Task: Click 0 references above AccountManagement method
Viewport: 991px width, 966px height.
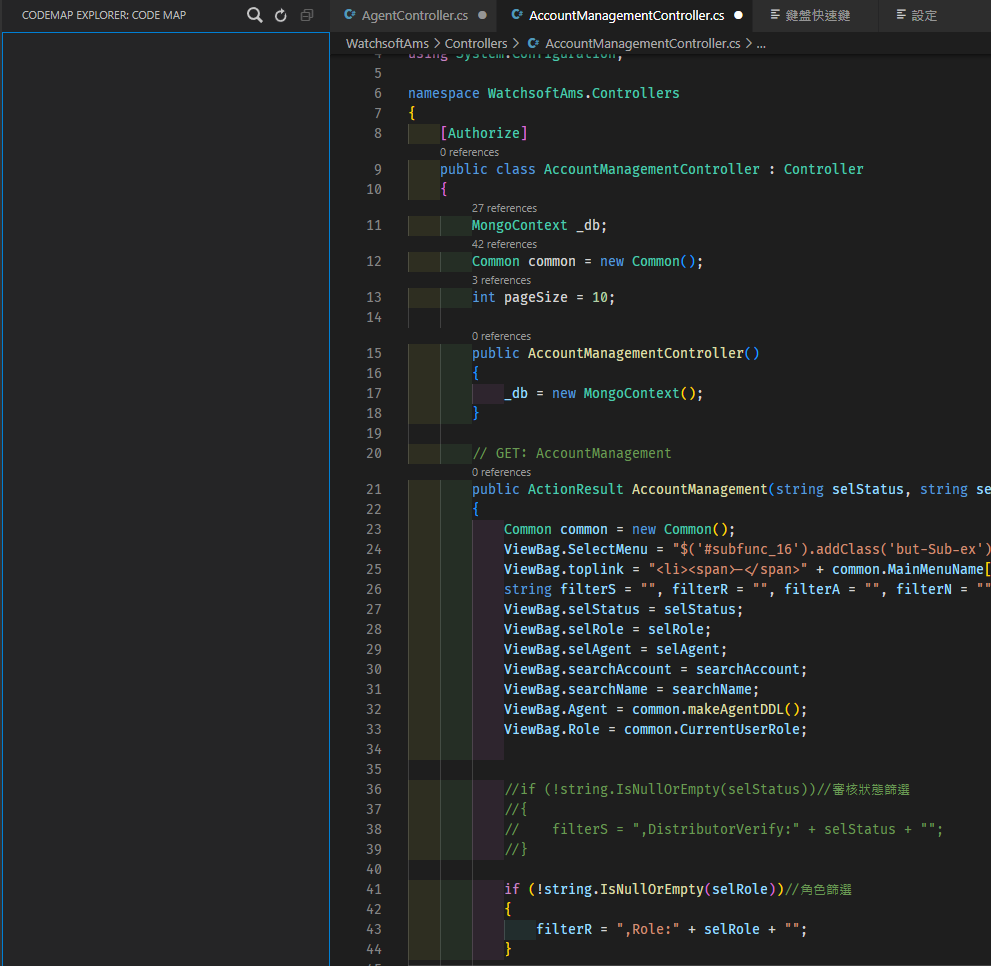Action: (x=501, y=471)
